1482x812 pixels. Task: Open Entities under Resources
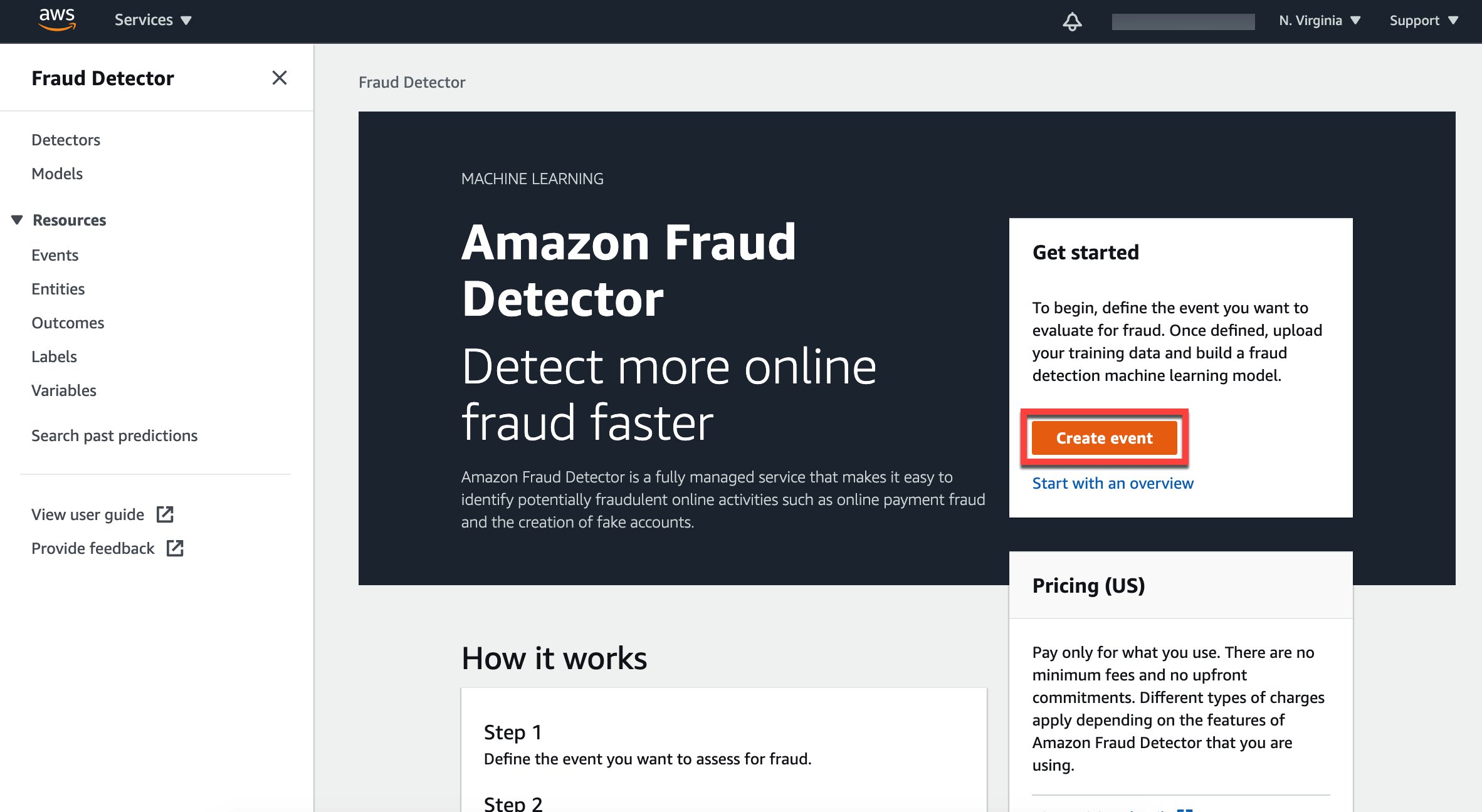pyautogui.click(x=58, y=289)
